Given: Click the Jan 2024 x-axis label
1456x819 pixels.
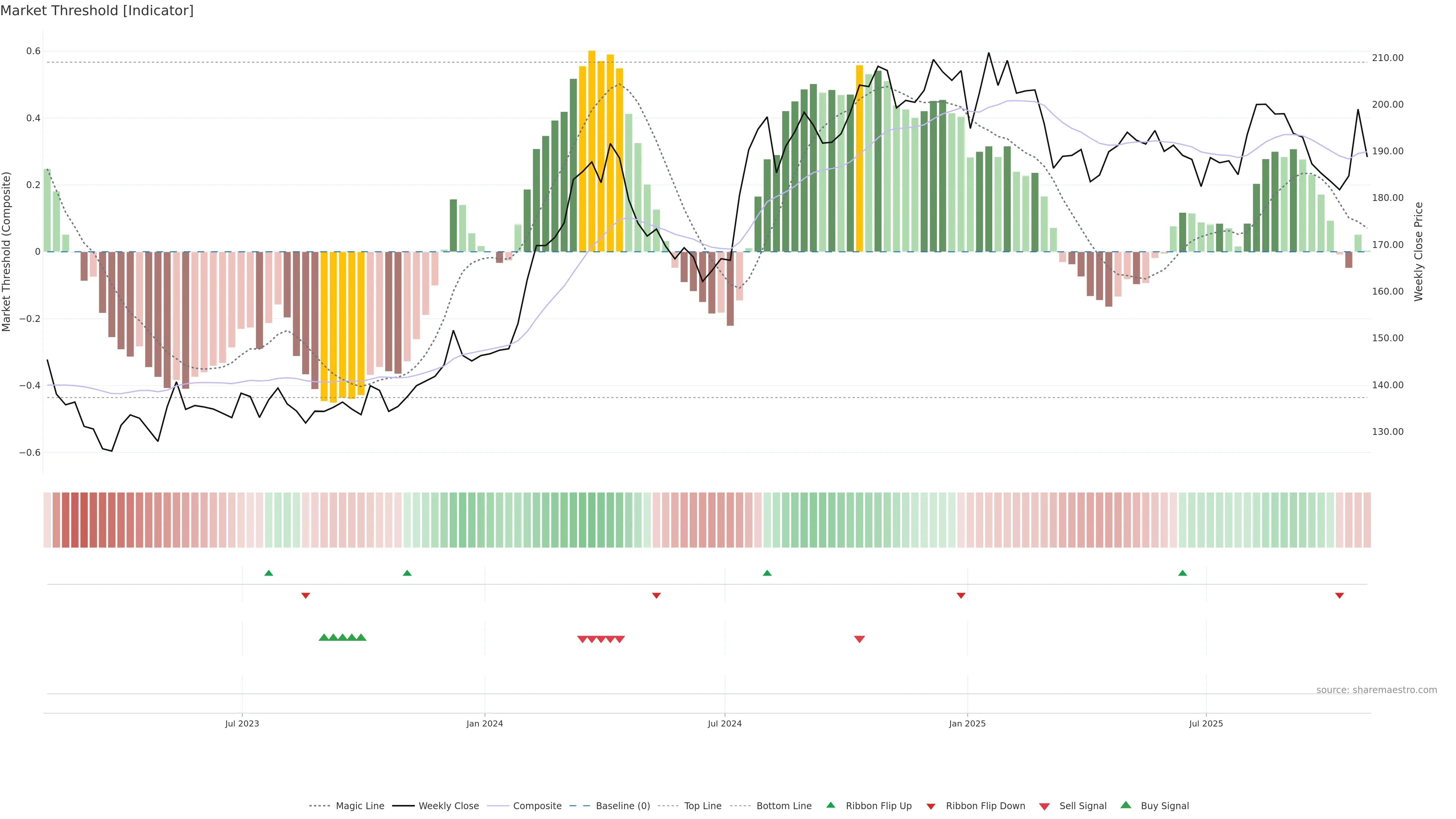Looking at the screenshot, I should pyautogui.click(x=485, y=723).
